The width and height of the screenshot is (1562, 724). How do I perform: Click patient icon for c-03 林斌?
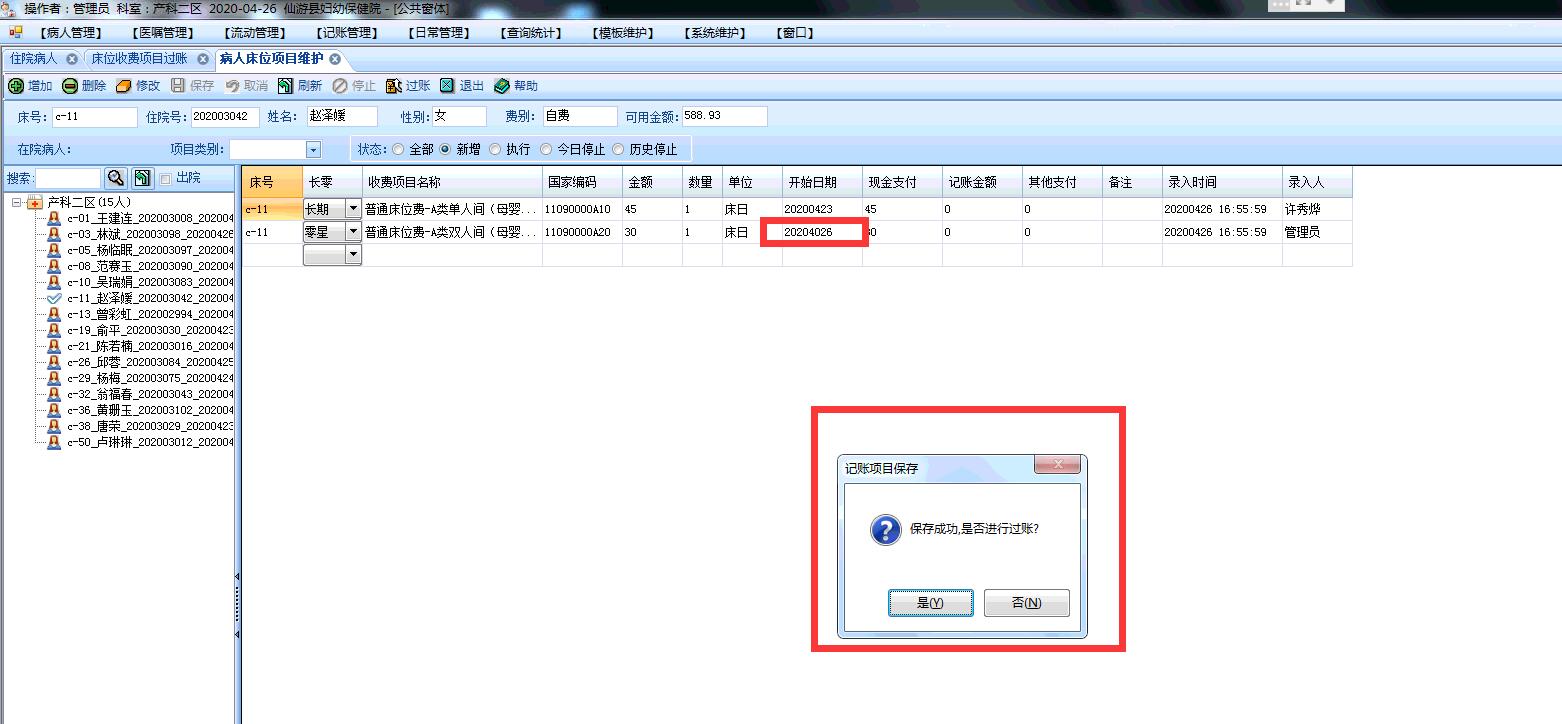pyautogui.click(x=54, y=234)
